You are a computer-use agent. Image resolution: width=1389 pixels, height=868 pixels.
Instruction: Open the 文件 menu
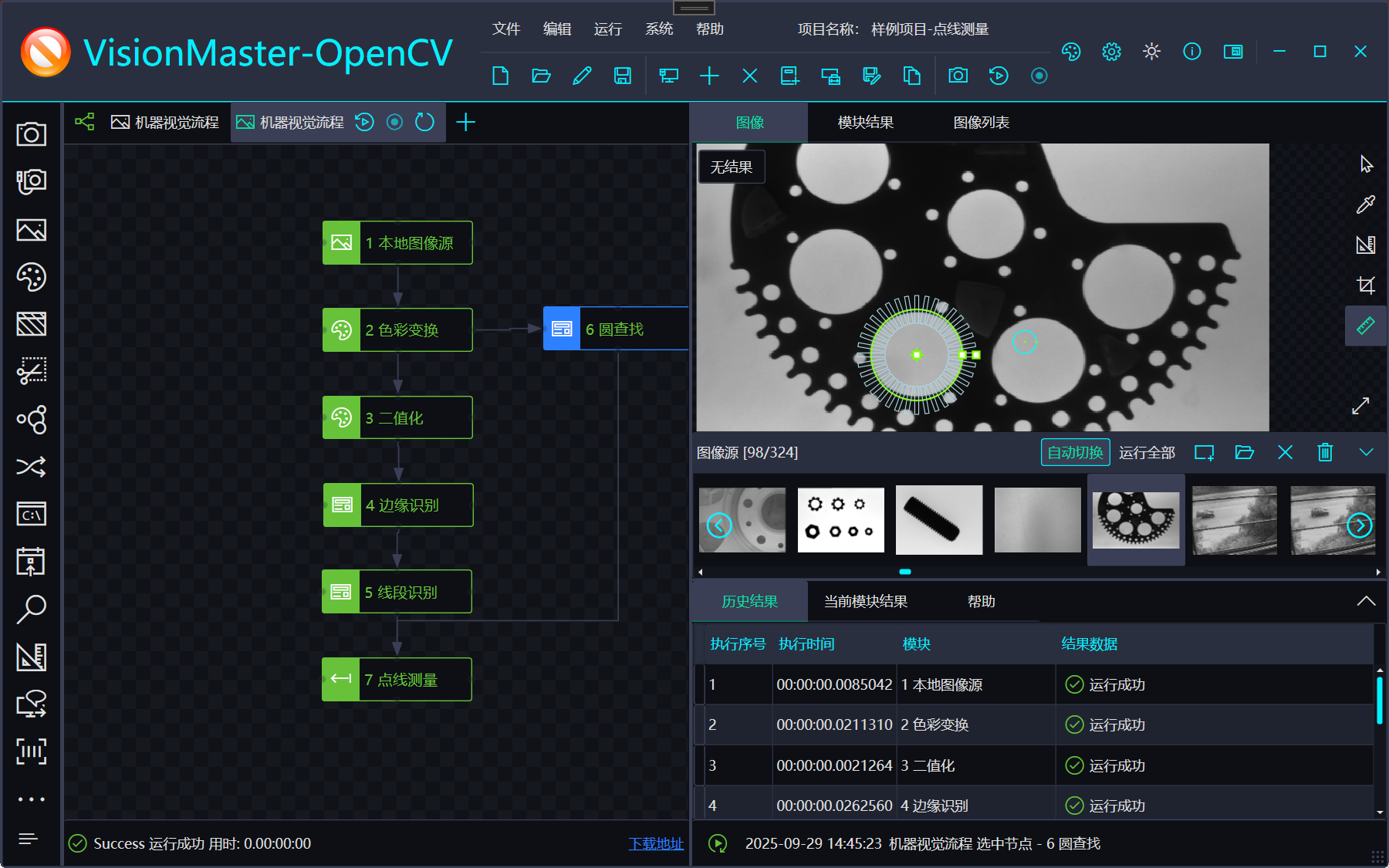pos(506,29)
